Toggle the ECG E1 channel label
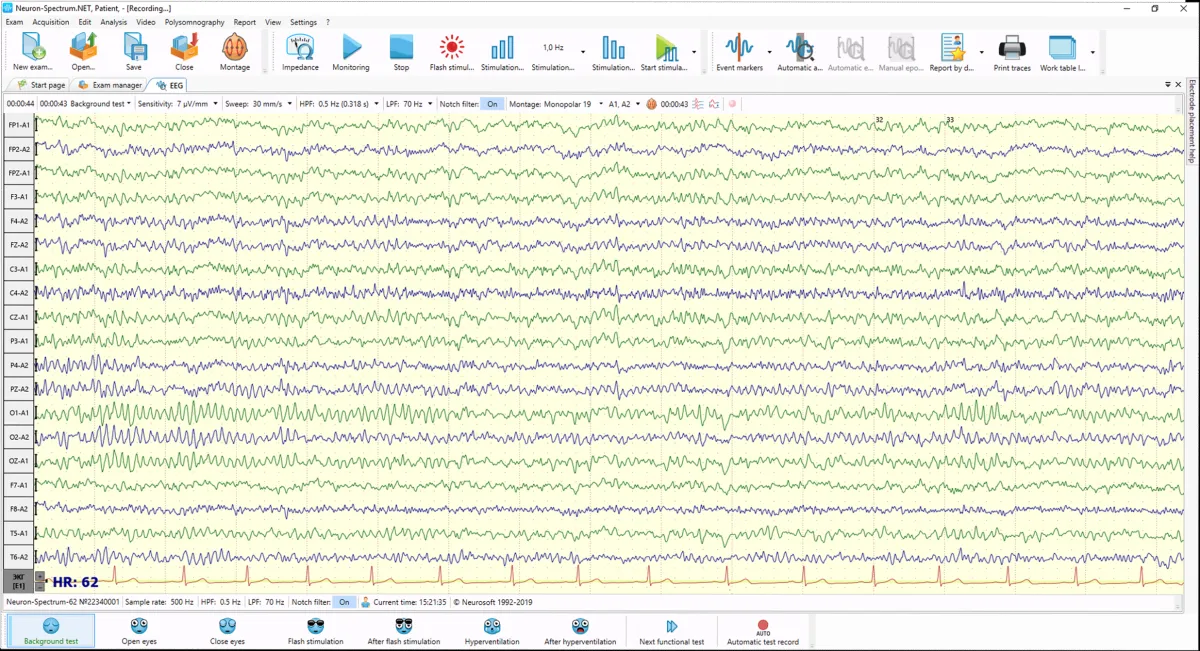The image size is (1200, 651). 19,581
